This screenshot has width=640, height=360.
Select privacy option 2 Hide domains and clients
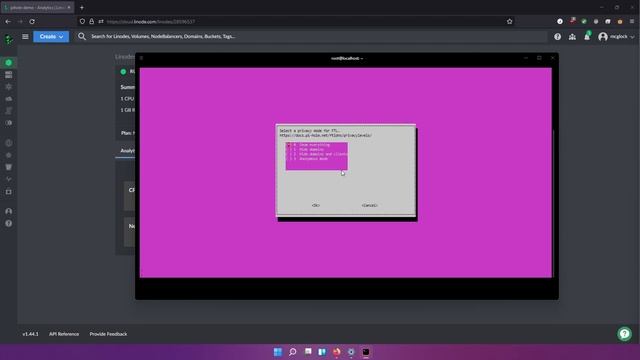317,154
